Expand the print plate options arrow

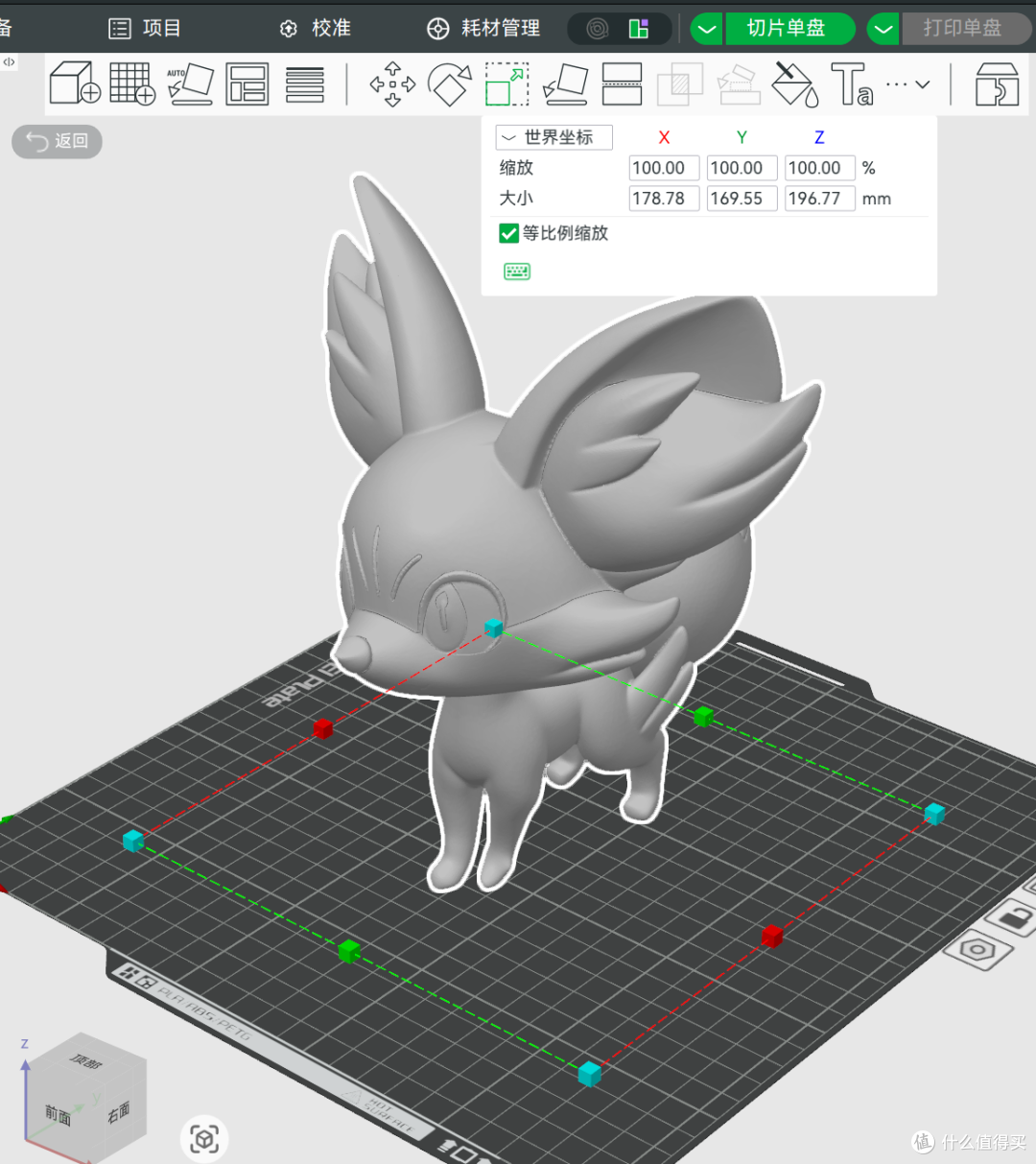(883, 29)
